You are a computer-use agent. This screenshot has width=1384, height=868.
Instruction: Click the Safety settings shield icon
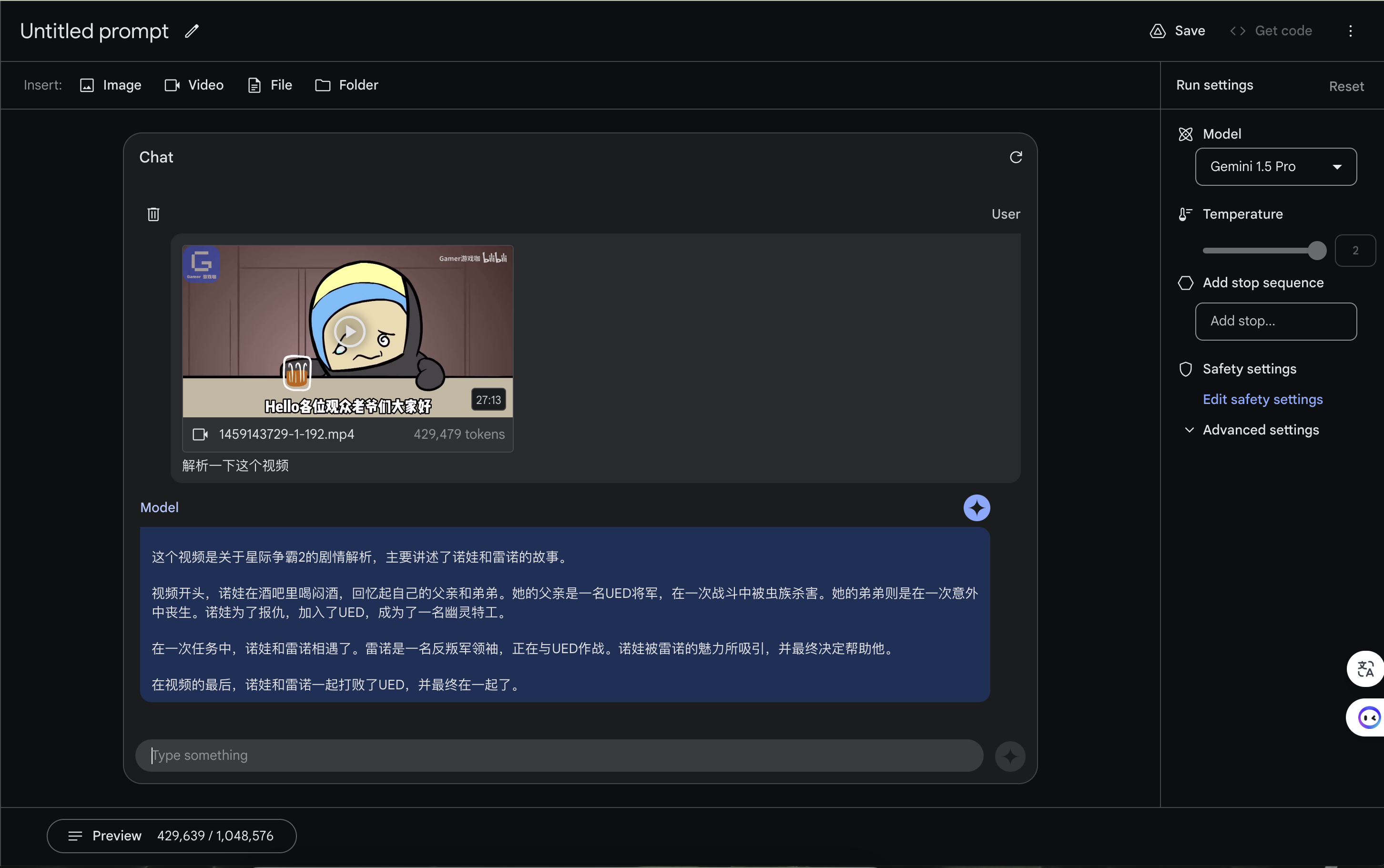click(1185, 369)
